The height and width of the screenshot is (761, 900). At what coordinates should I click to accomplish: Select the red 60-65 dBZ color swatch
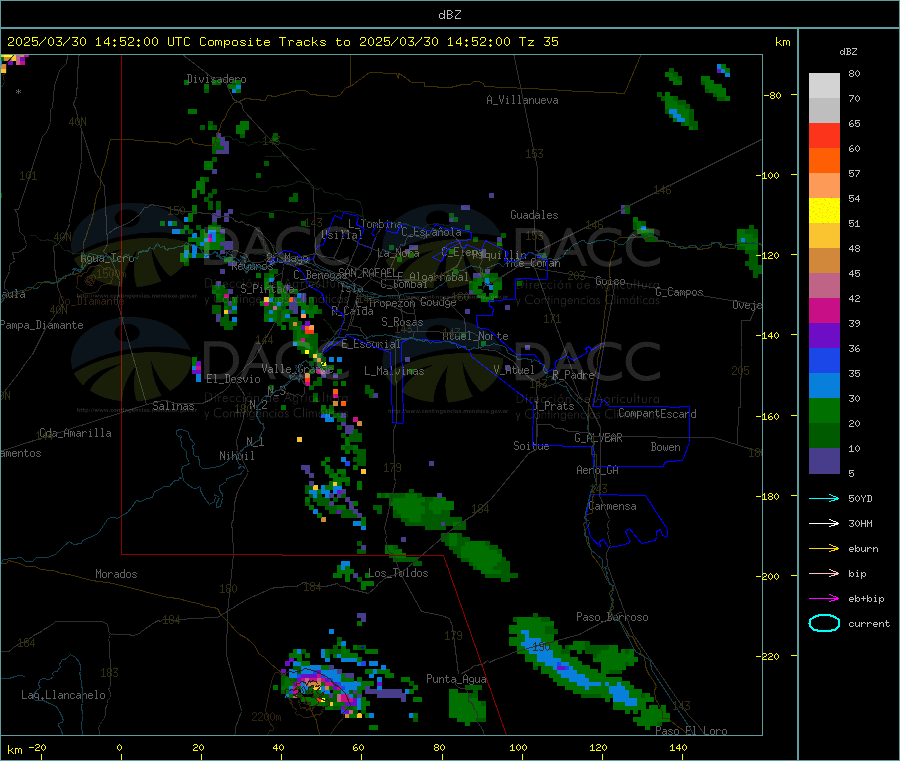click(824, 135)
